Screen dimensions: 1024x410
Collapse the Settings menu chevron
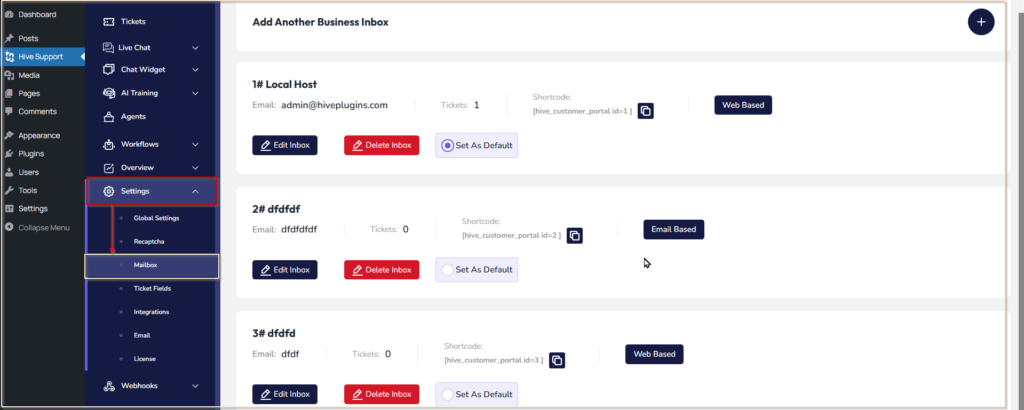point(195,191)
